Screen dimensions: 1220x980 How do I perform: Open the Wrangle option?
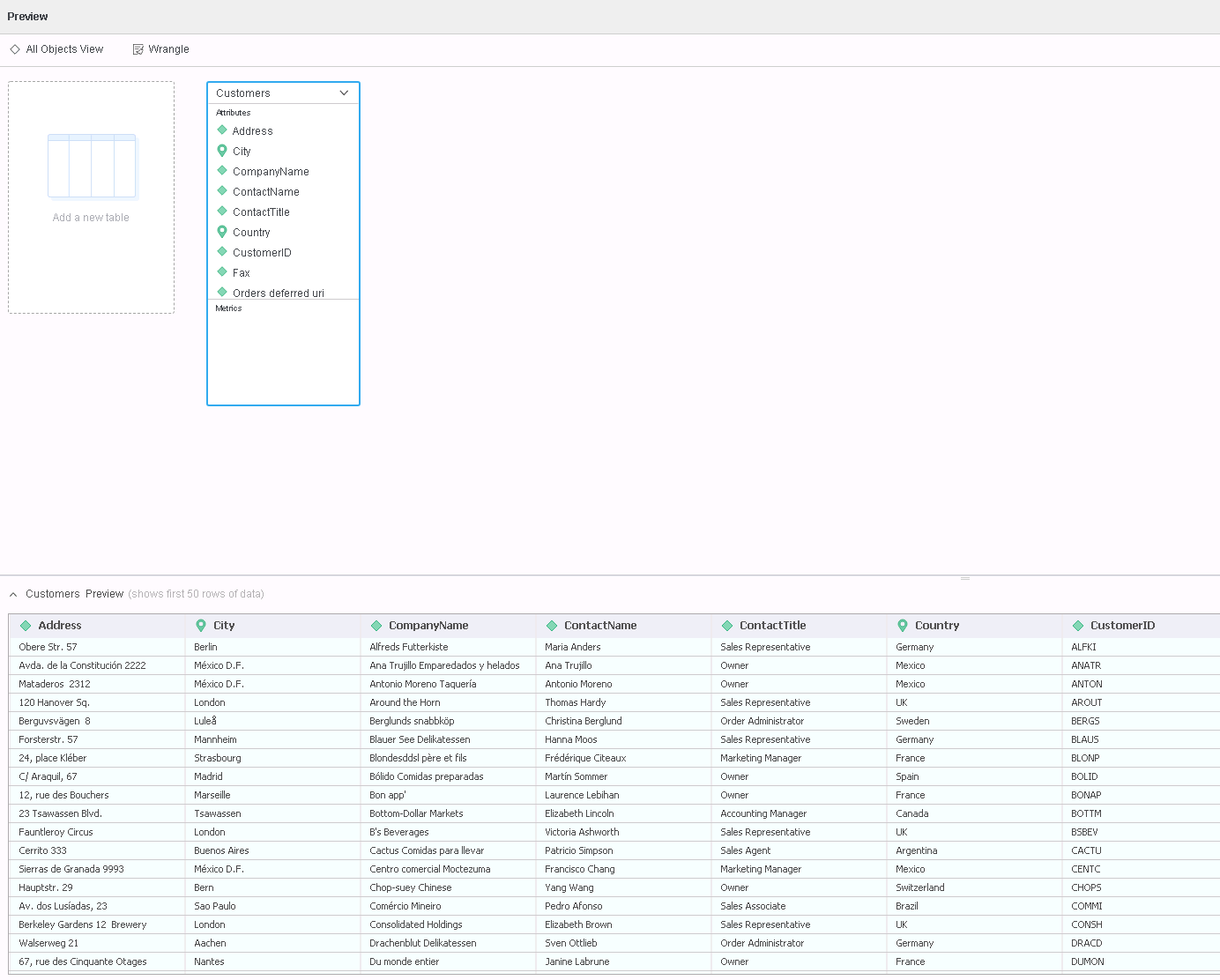pyautogui.click(x=168, y=49)
